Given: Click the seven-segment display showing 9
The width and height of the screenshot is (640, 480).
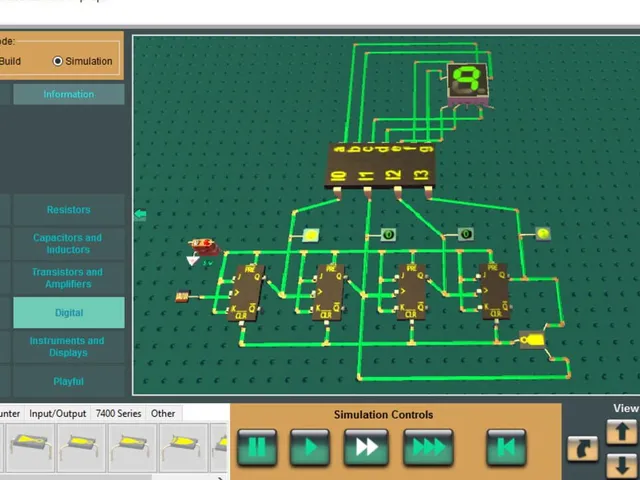Looking at the screenshot, I should tap(467, 82).
